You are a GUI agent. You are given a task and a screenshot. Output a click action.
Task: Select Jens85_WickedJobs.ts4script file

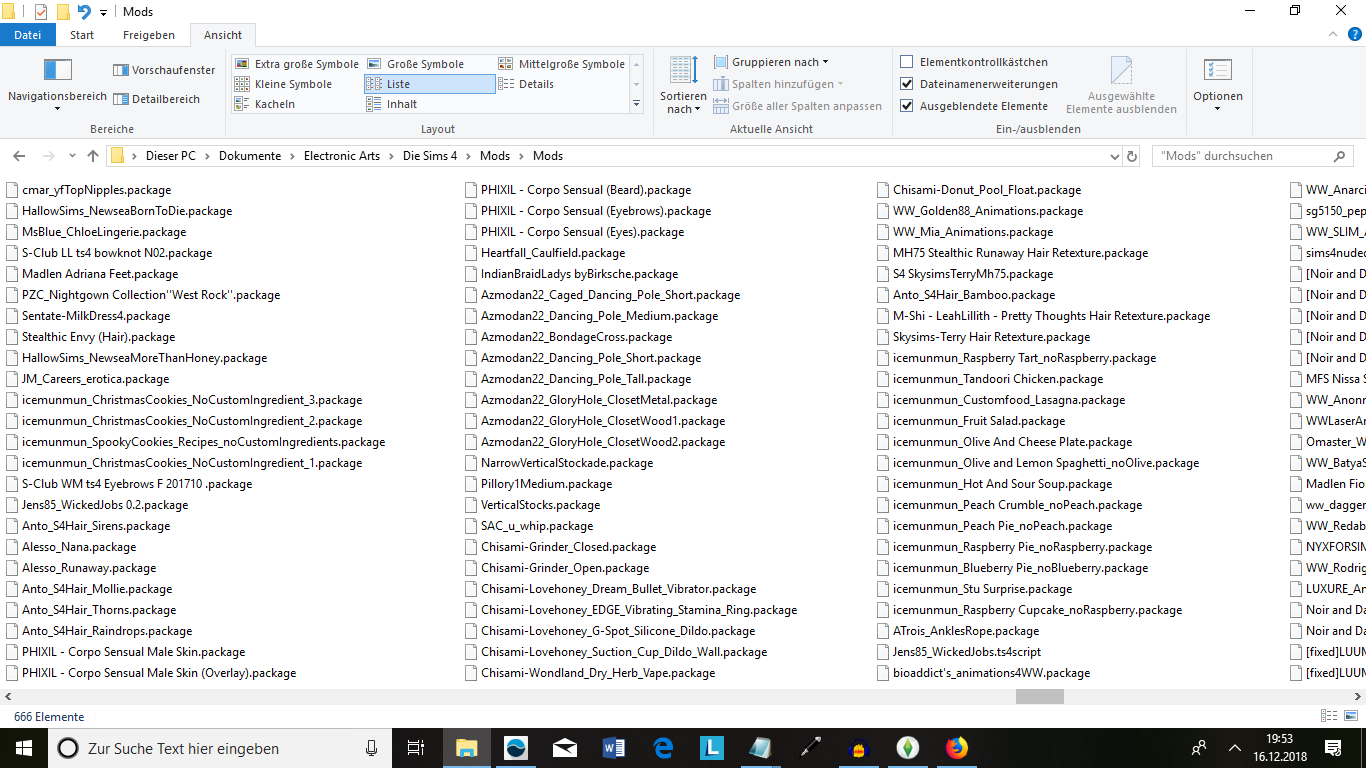[x=959, y=652]
